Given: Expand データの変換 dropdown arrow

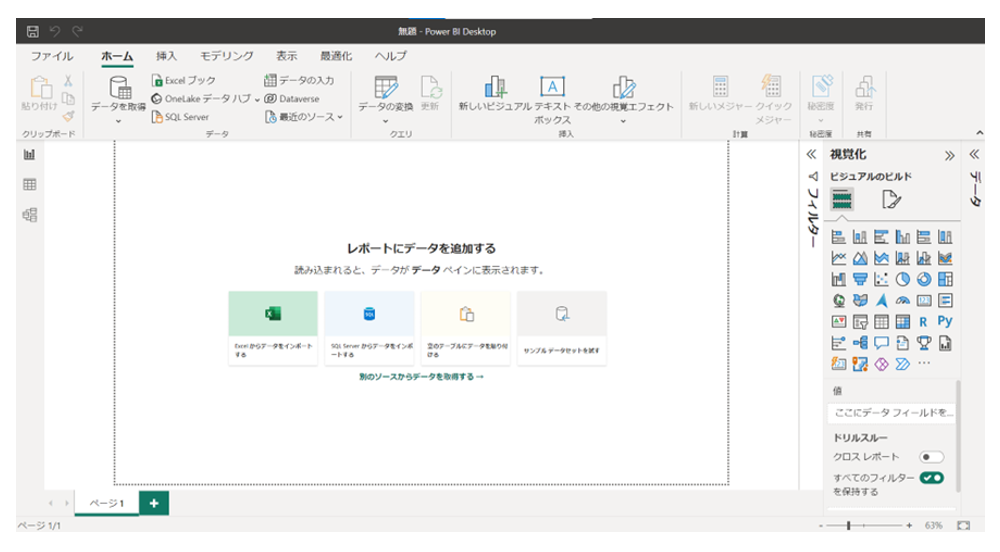Looking at the screenshot, I should click(385, 121).
